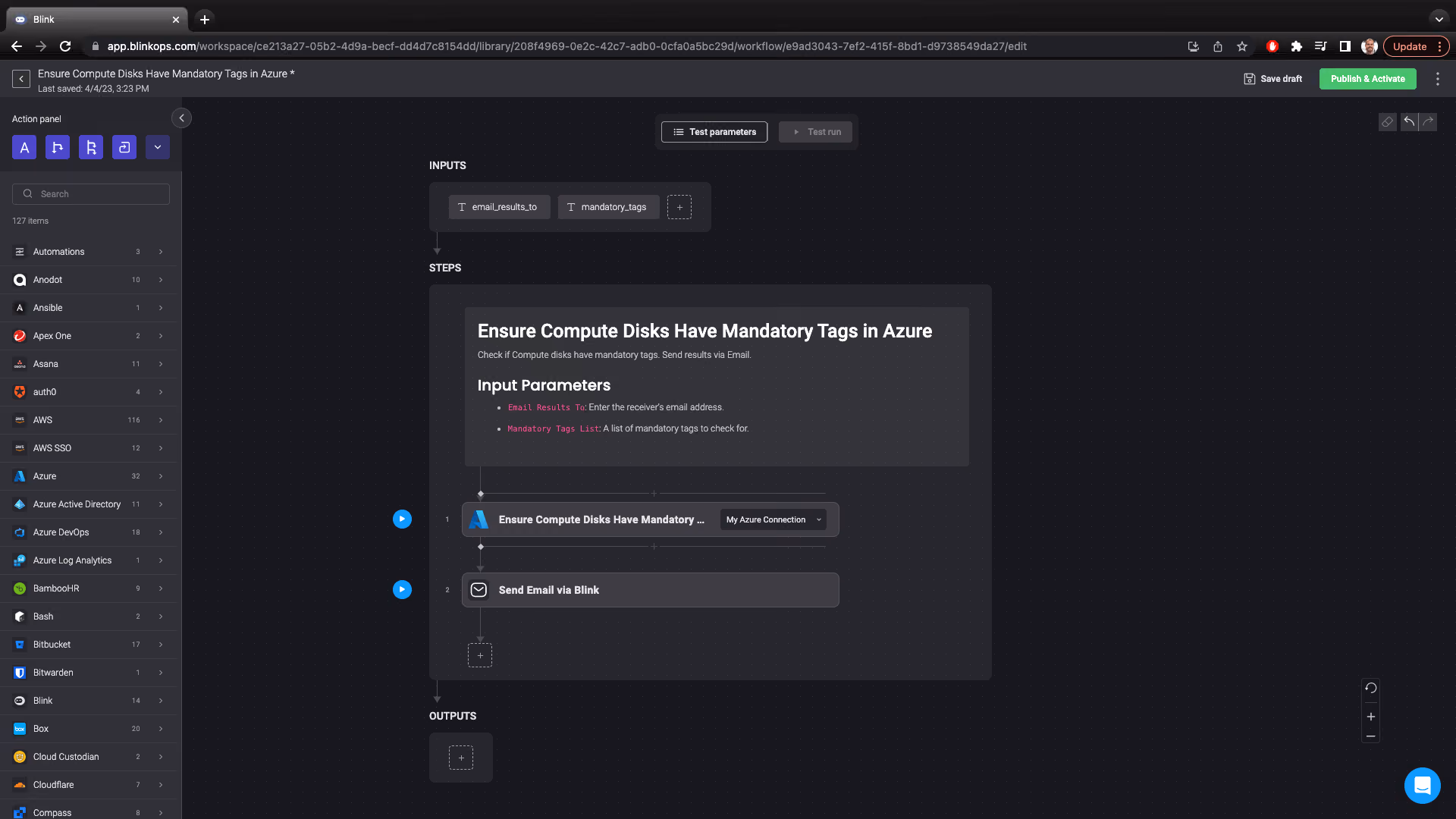The width and height of the screenshot is (1456, 819).
Task: Click Publish & Activate button
Action: coord(1367,79)
